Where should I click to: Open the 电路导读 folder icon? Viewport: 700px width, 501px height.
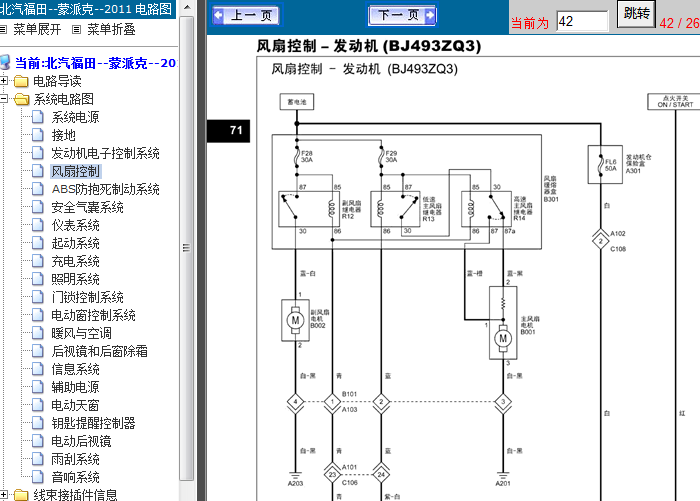point(21,81)
